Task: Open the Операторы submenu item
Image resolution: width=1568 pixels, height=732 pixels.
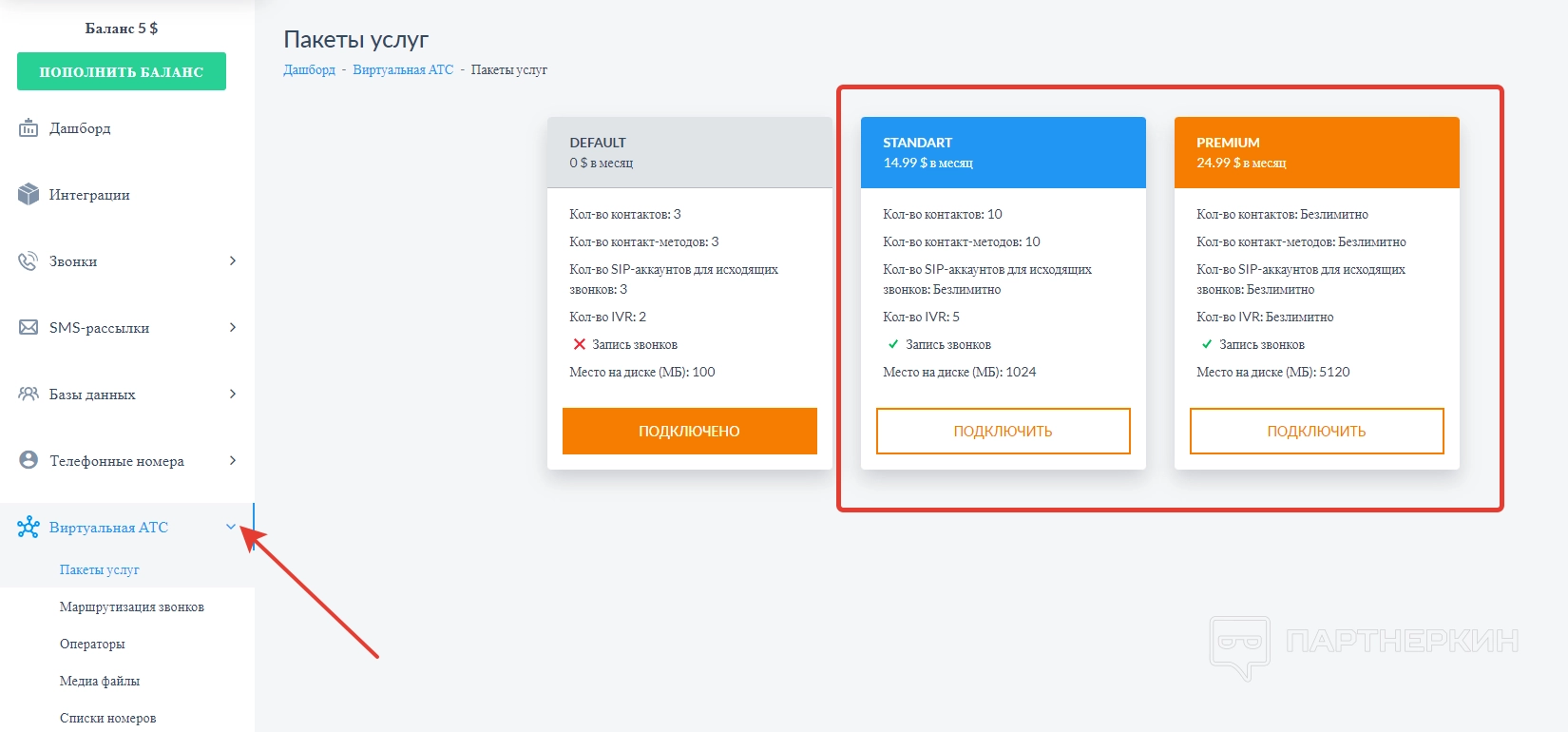Action: [92, 644]
